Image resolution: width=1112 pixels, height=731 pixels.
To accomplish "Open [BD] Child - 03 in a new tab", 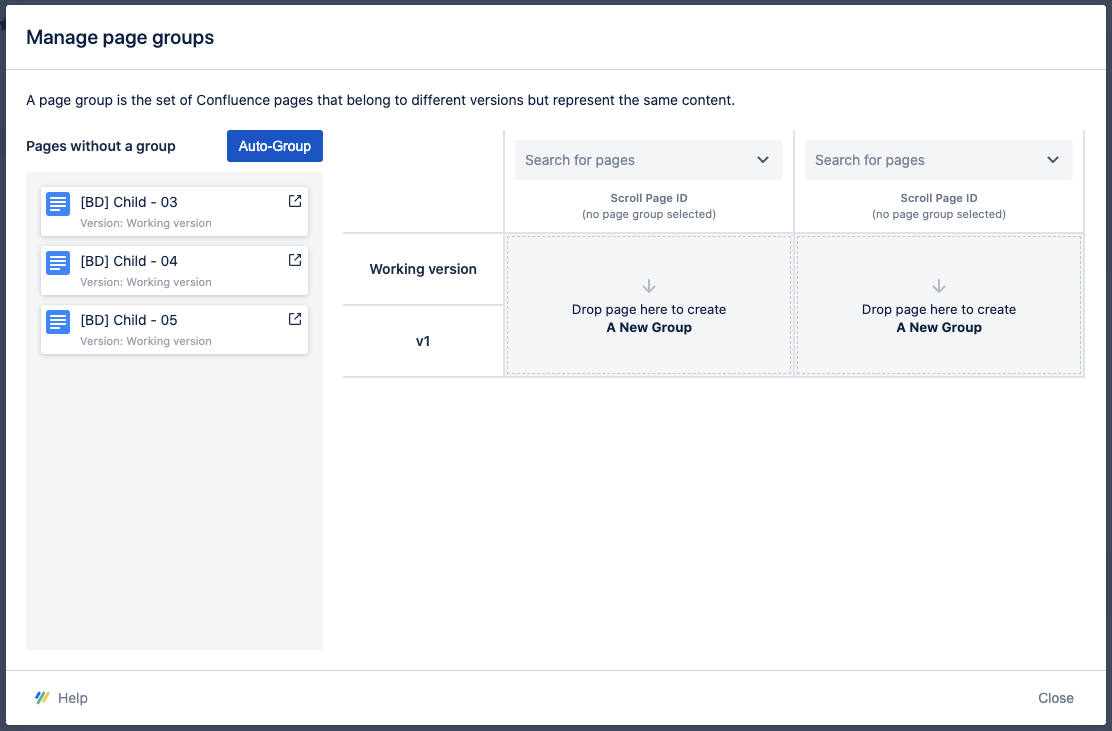I will (x=294, y=200).
